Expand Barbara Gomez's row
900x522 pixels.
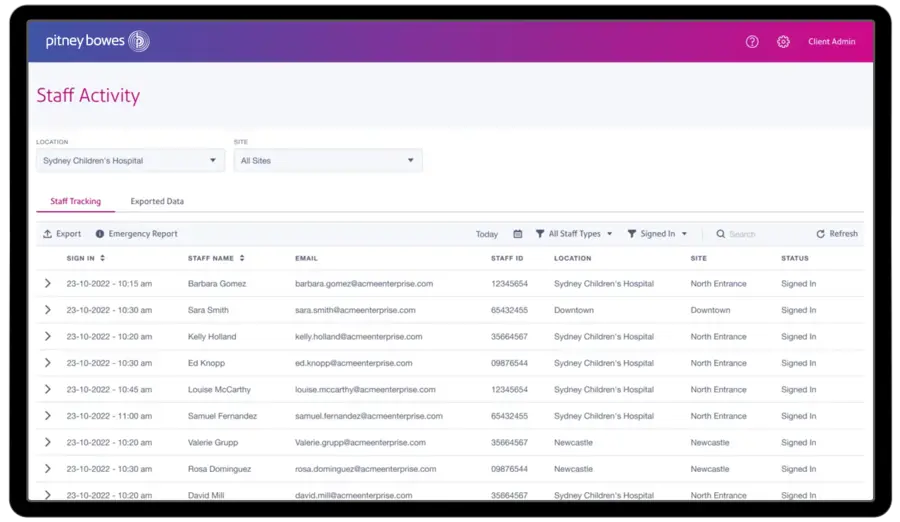[47, 284]
